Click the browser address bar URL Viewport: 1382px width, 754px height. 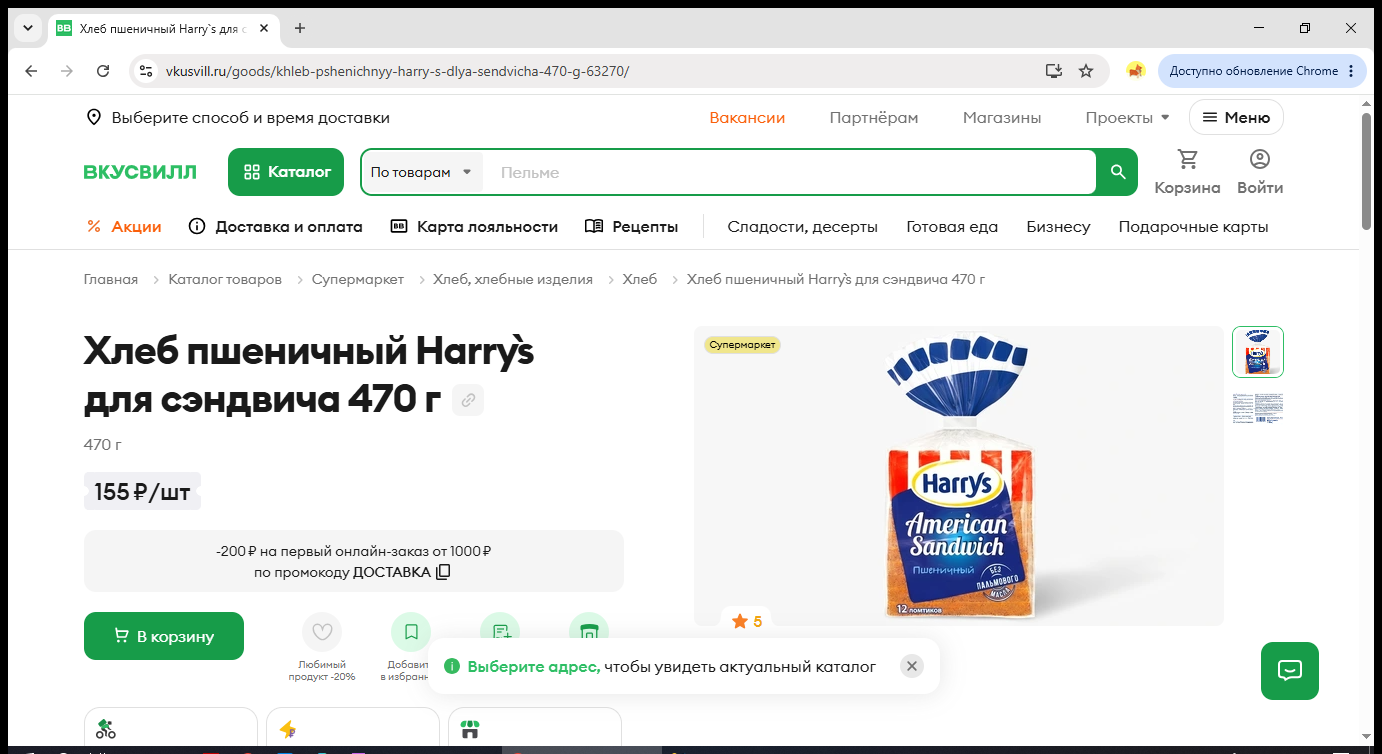397,71
